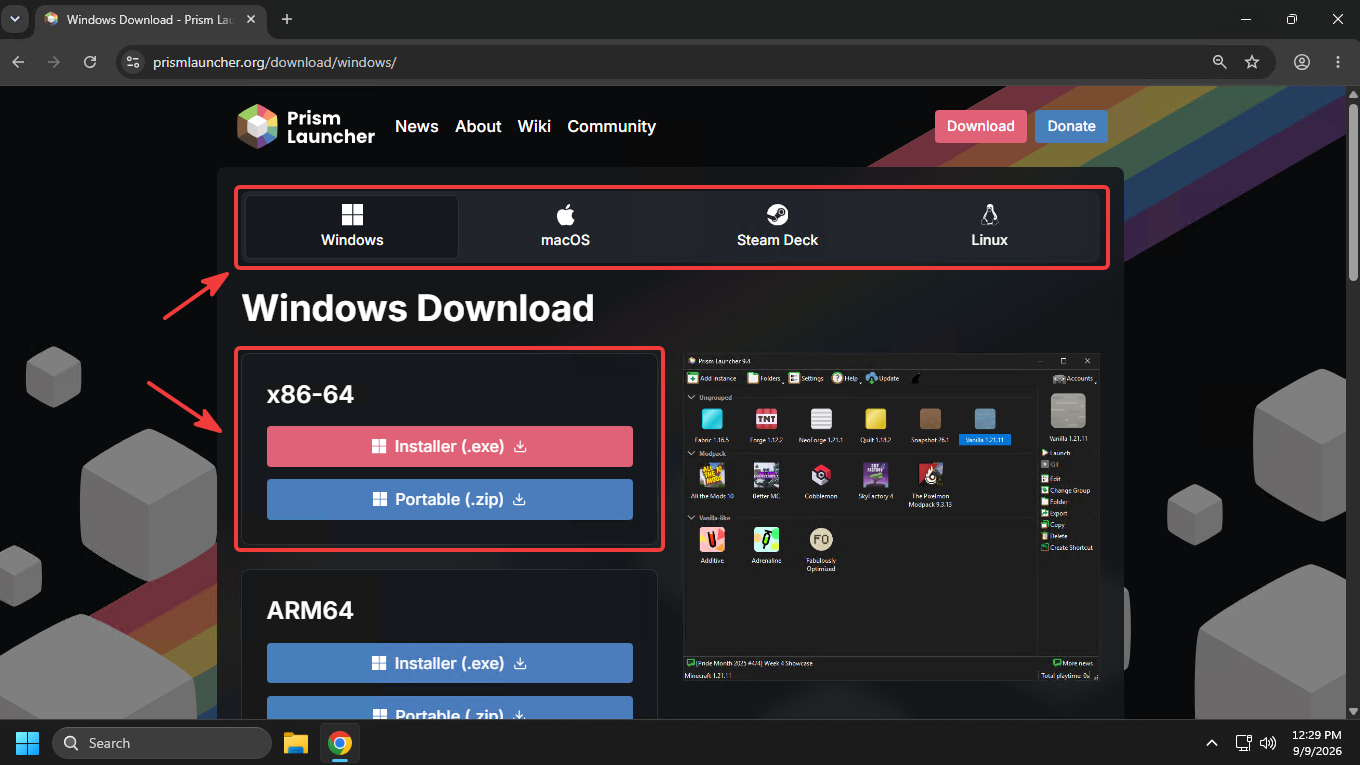
Task: Download the x86-64 Installer (.exe)
Action: tap(450, 446)
